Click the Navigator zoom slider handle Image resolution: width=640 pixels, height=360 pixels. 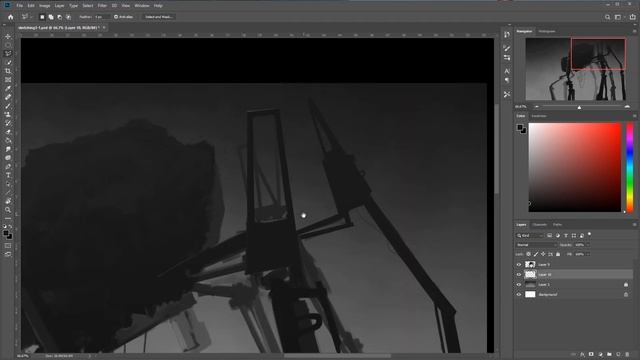[x=579, y=107]
